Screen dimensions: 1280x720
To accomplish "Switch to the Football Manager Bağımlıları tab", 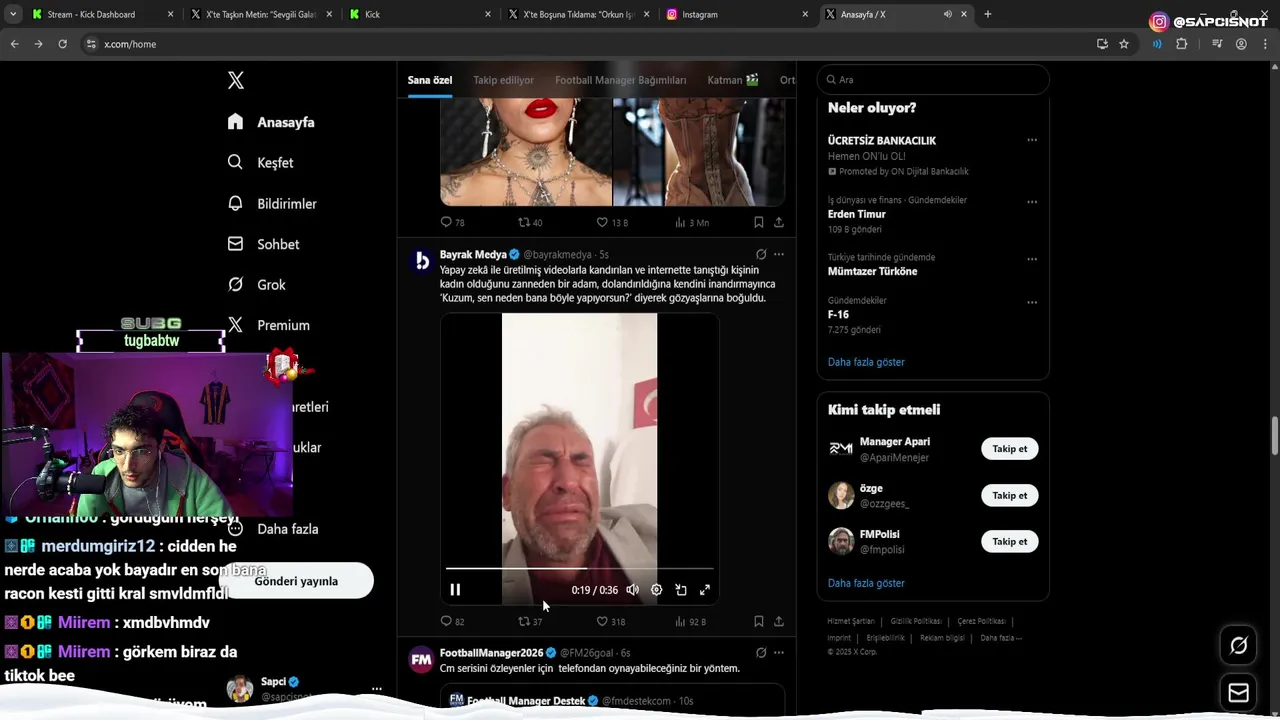I will (x=620, y=80).
